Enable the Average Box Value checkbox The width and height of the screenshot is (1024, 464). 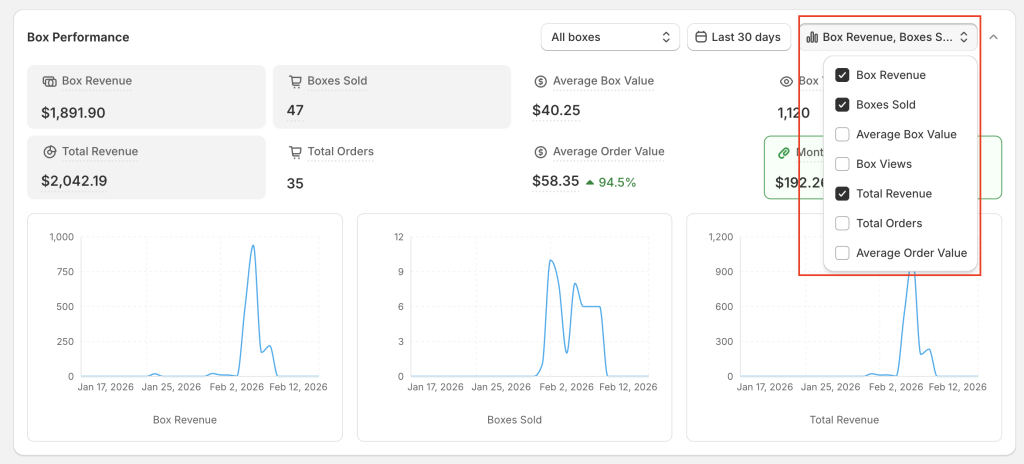pos(842,134)
